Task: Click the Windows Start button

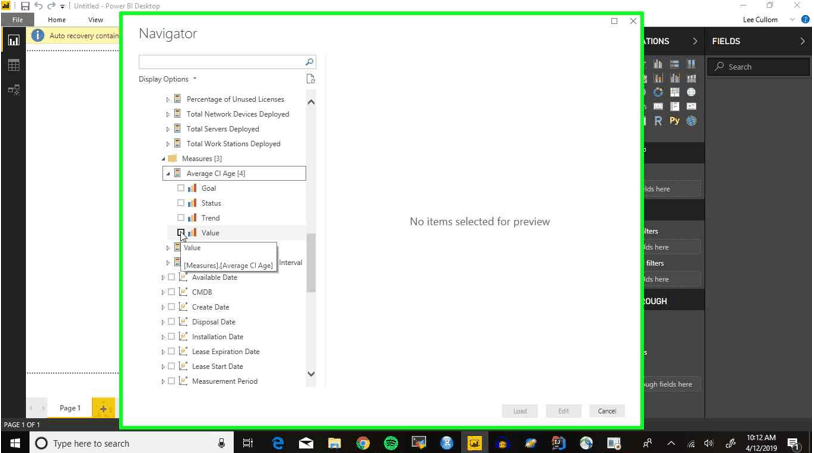Action: point(15,443)
